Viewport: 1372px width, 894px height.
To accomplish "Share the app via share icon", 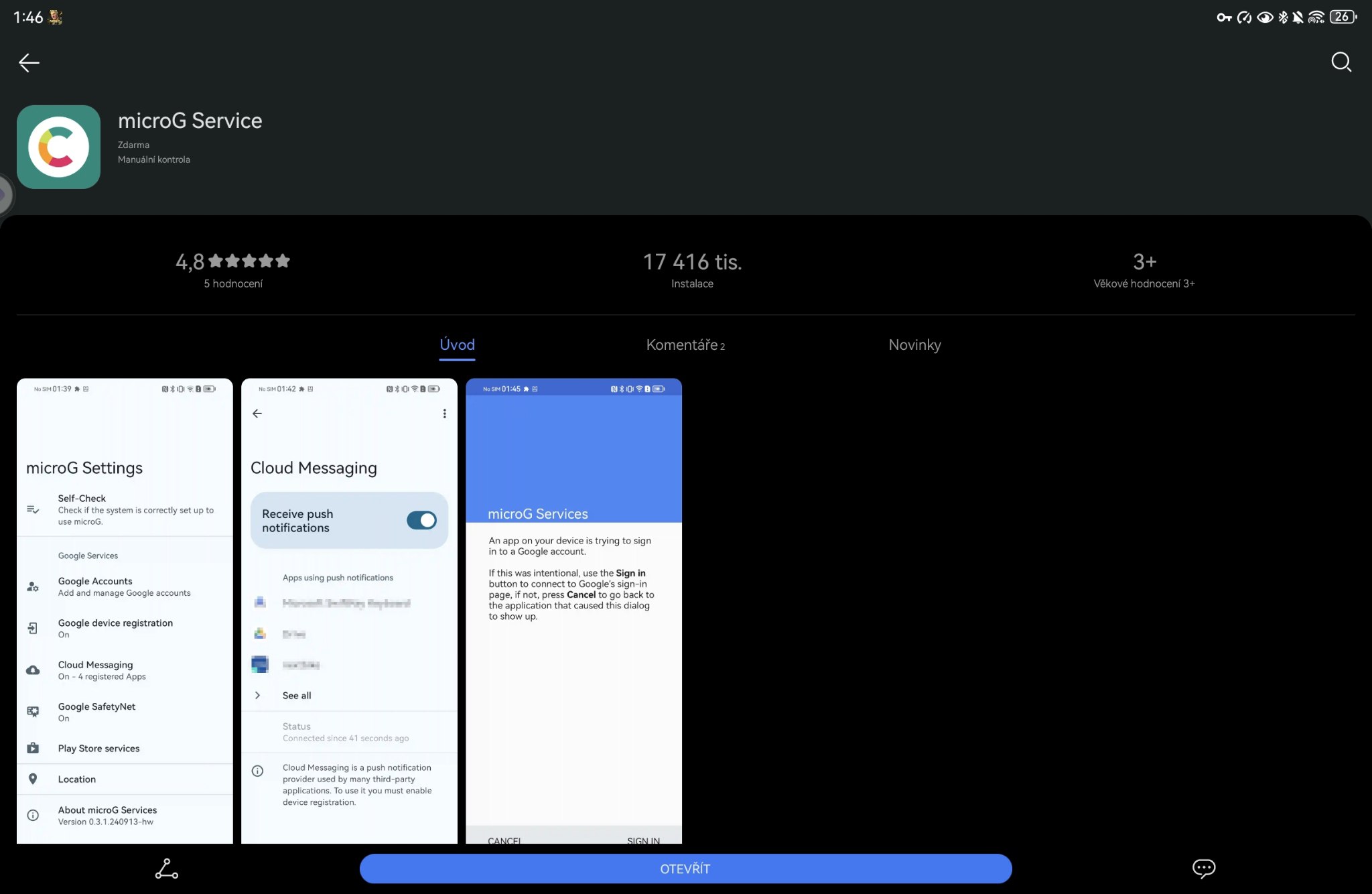I will tap(166, 869).
